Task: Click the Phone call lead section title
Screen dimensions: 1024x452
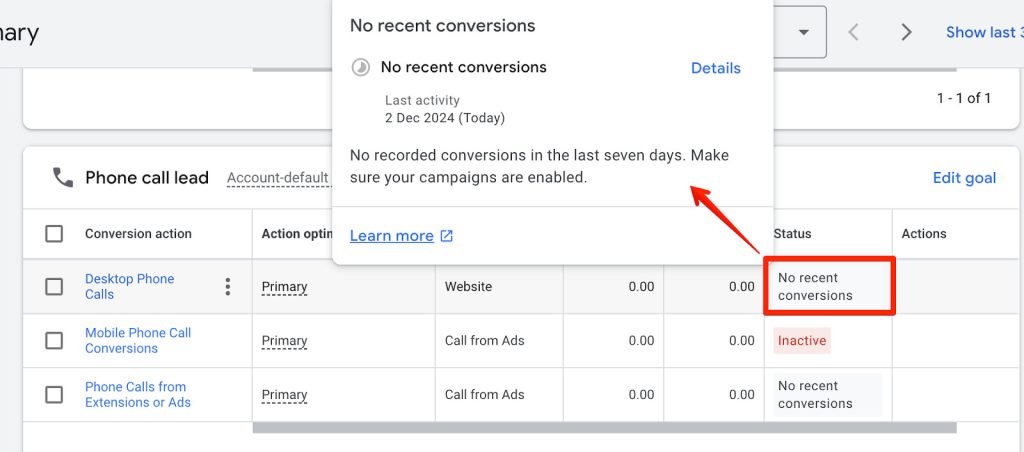Action: tap(147, 178)
